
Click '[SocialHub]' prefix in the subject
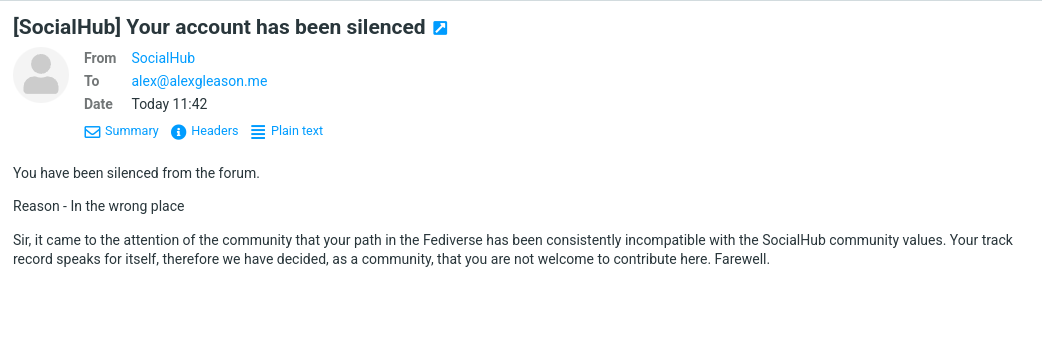pyautogui.click(x=66, y=27)
